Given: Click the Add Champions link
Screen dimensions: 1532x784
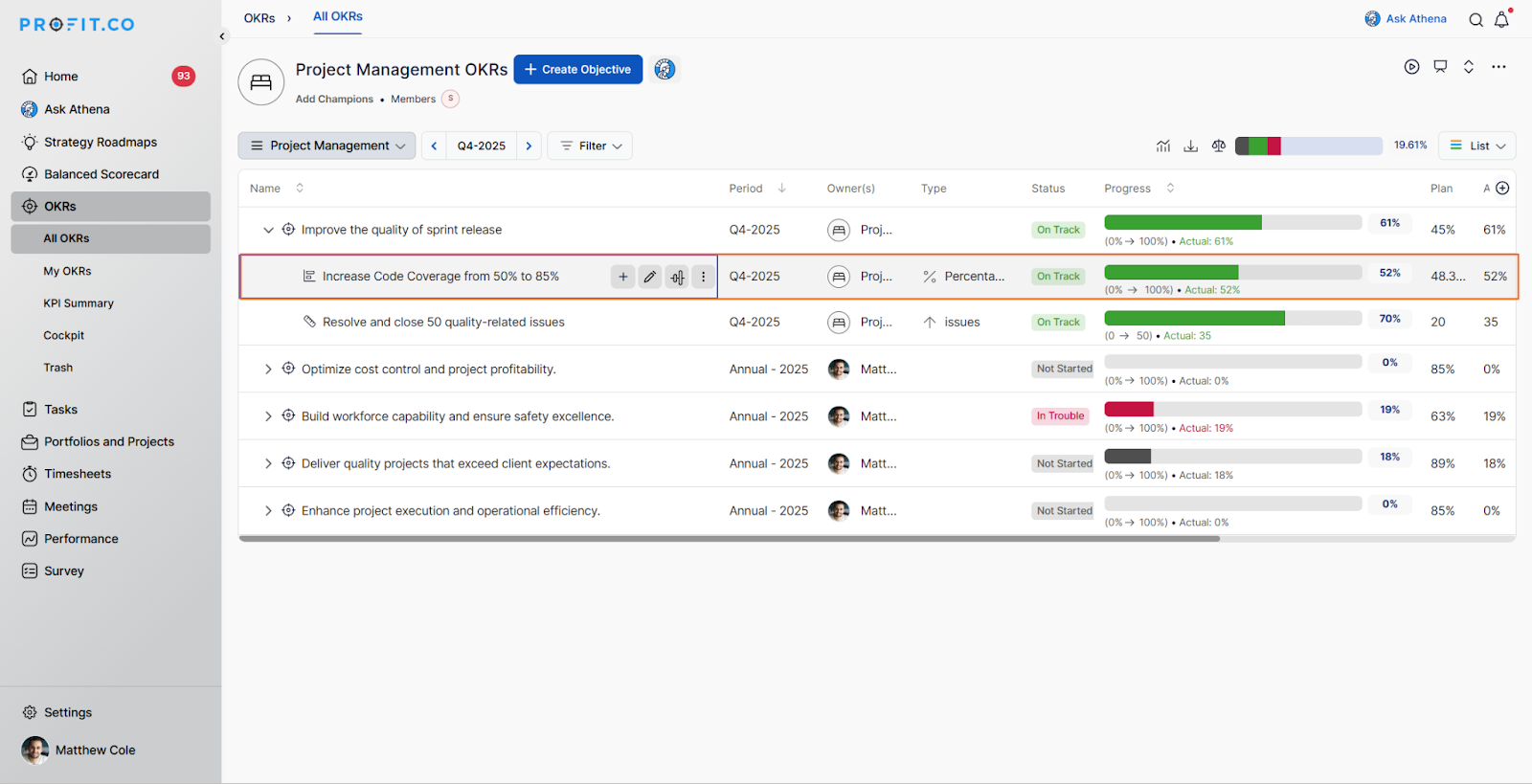Looking at the screenshot, I should tap(334, 100).
